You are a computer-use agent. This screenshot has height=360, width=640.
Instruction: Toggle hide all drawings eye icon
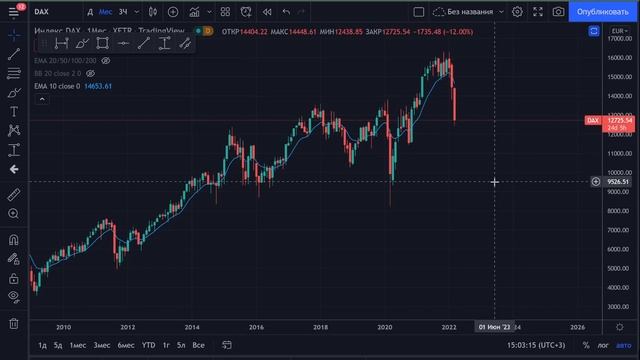point(14,296)
